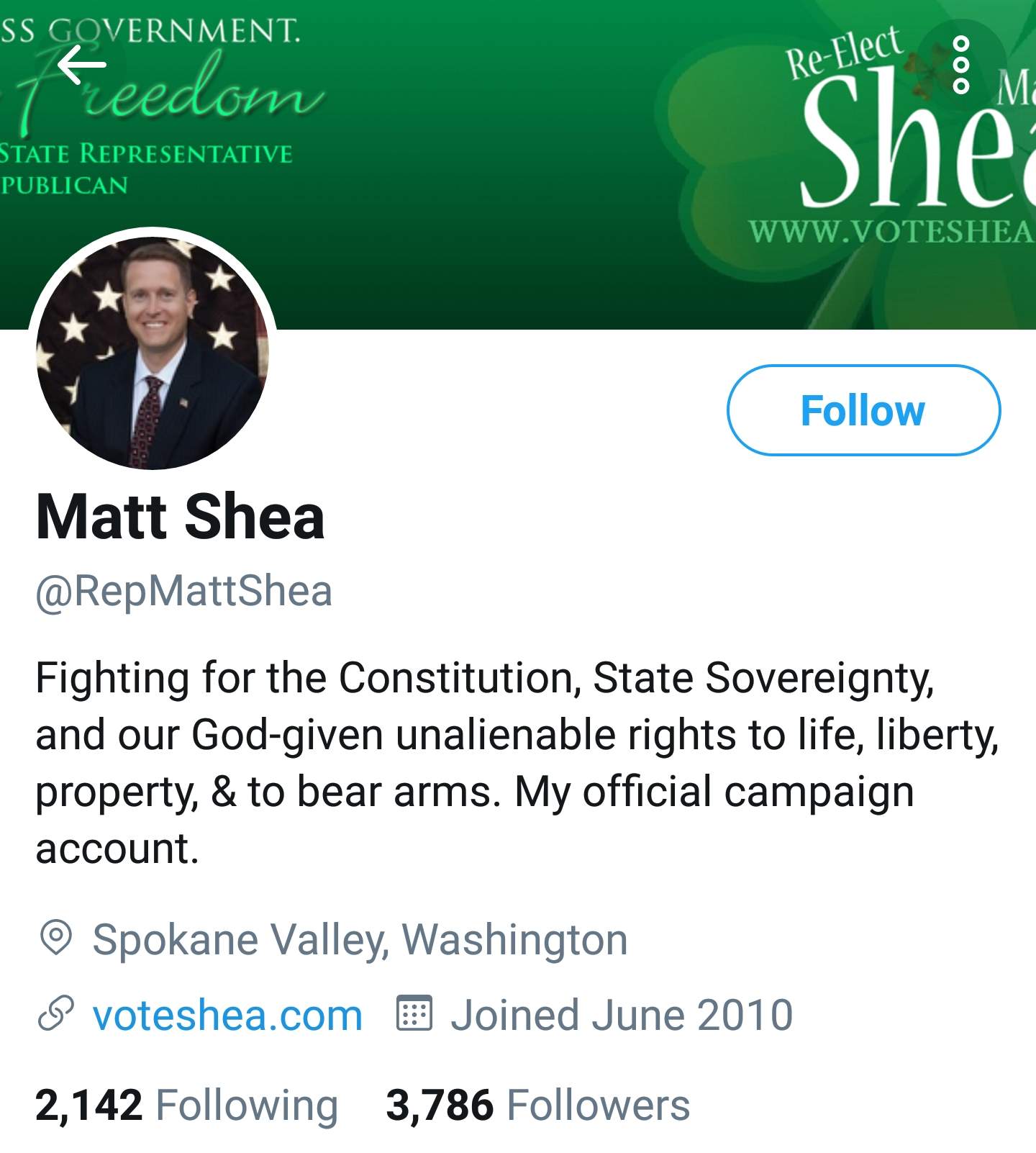Screen dimensions: 1036x1153
Task: Click the calendar icon beside Joined
Action: coord(414,1014)
